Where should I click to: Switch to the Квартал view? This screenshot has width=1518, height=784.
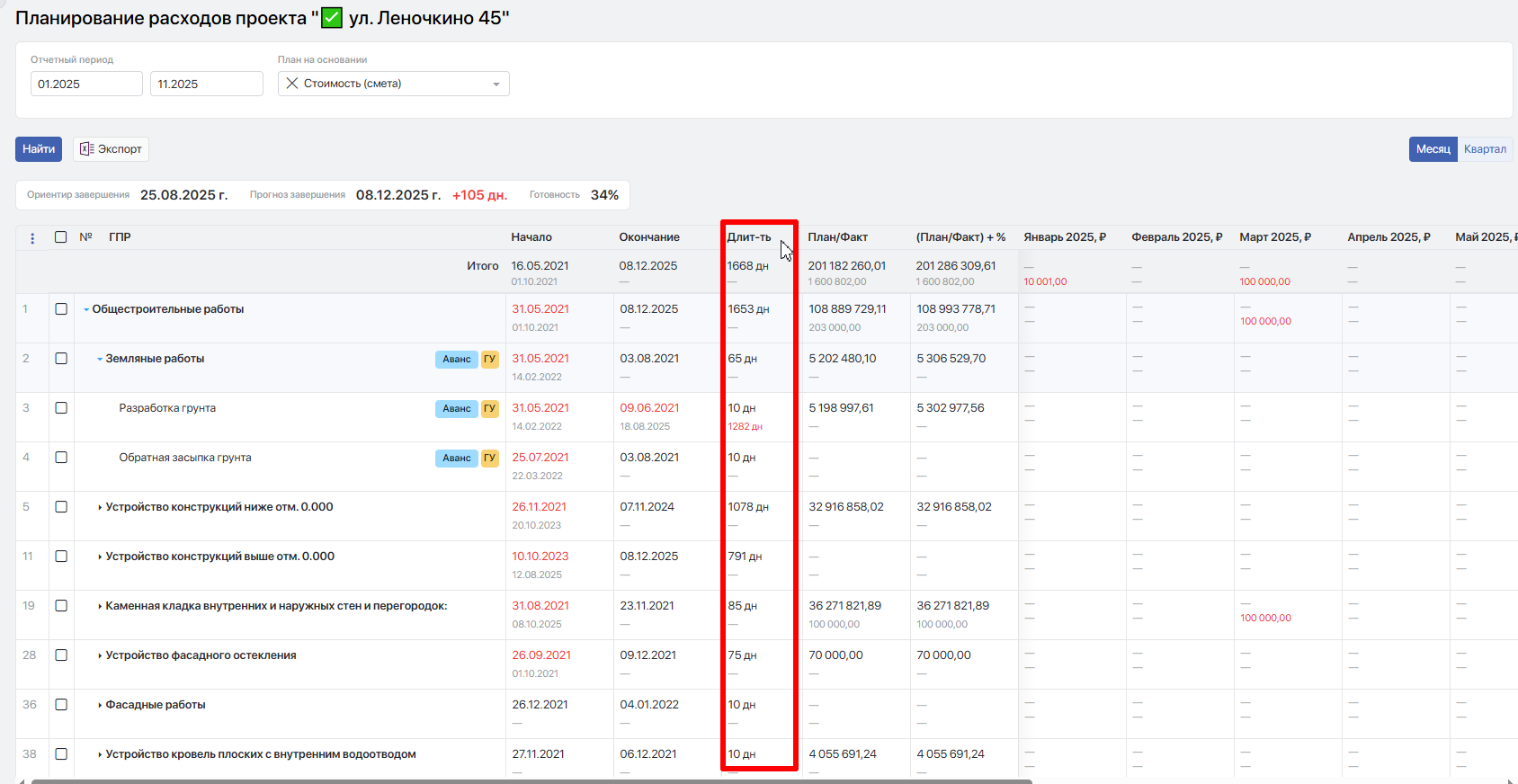(x=1485, y=149)
